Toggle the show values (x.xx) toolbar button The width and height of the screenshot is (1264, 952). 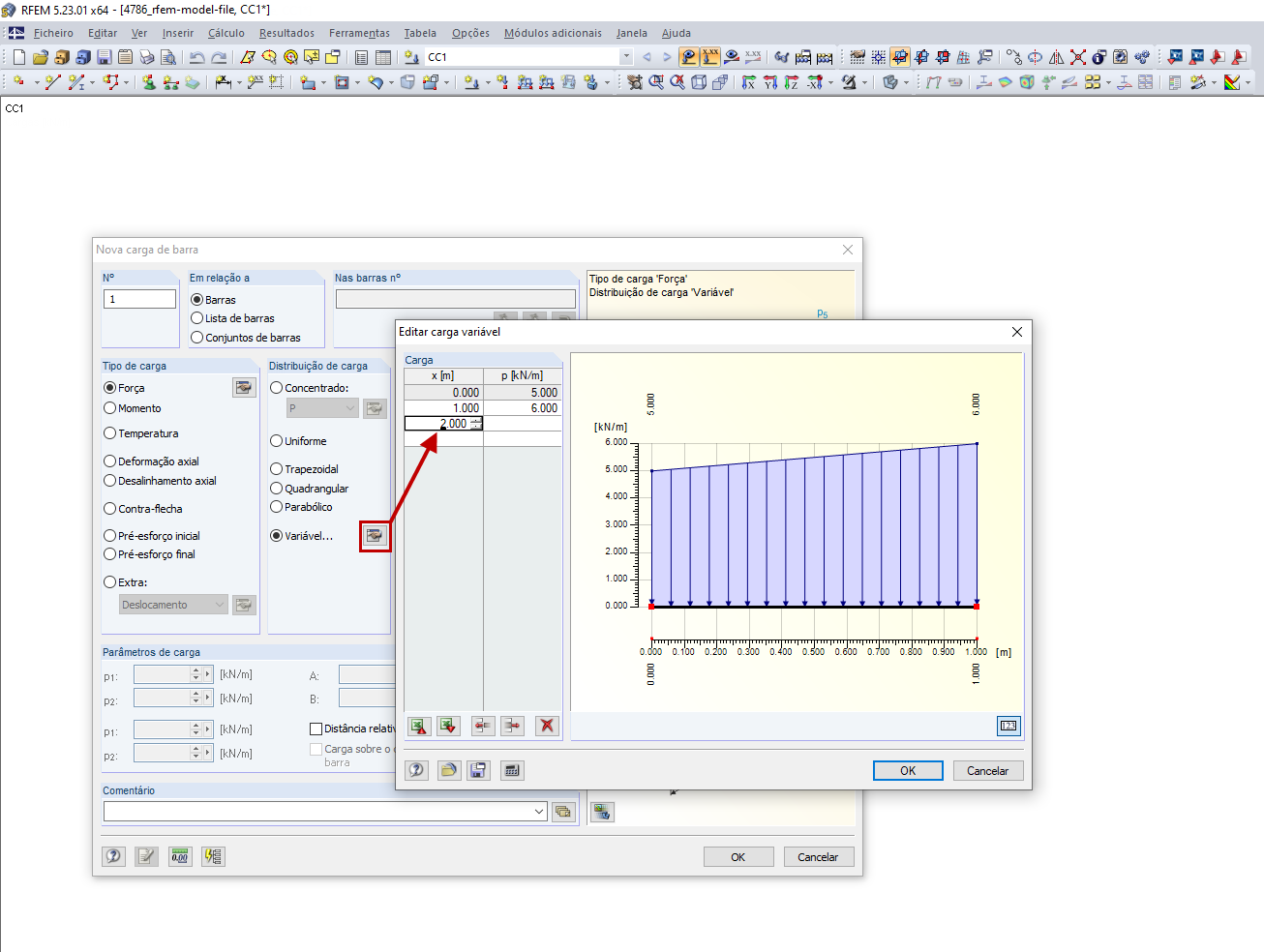tap(710, 57)
